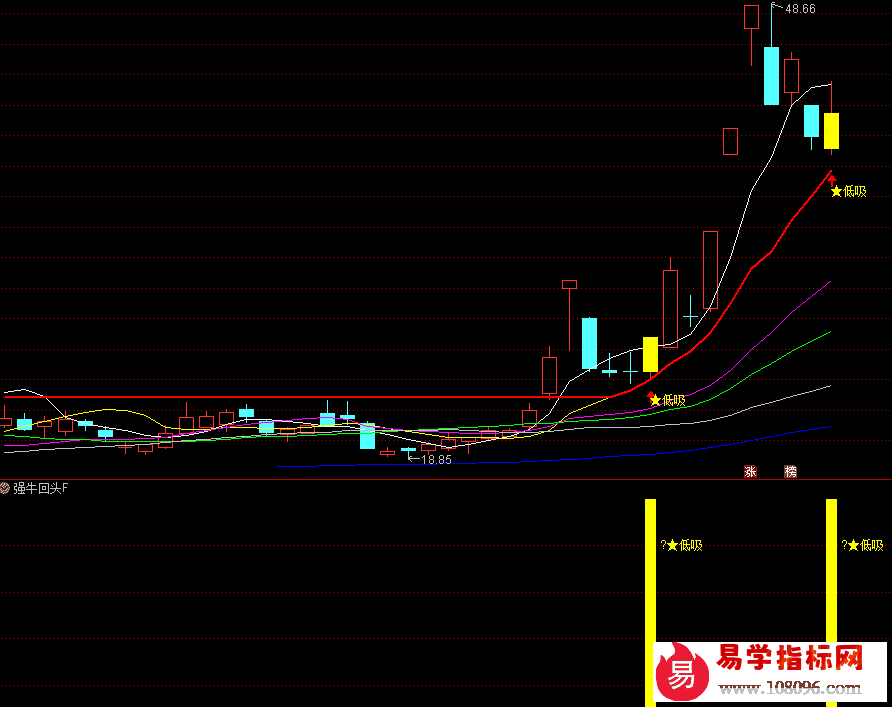Select the left ?★低吸 signal label in the indicator panel
Viewport: 892px width, 707px height.
682,545
